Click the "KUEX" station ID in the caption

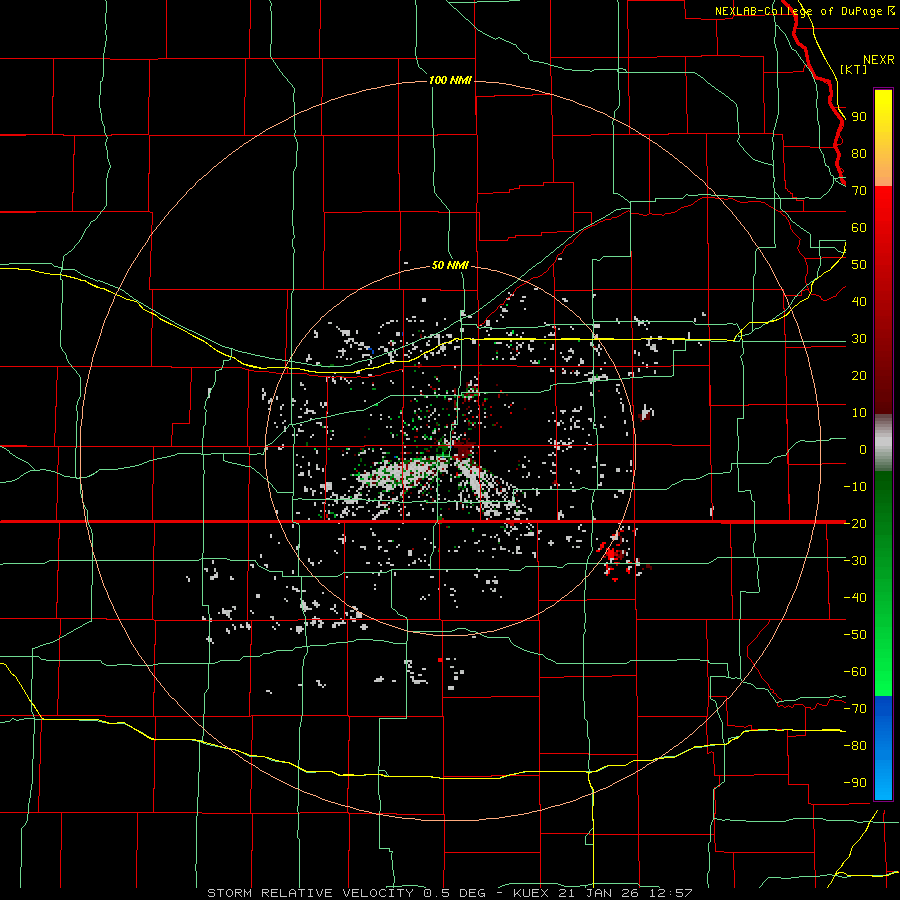click(x=531, y=893)
